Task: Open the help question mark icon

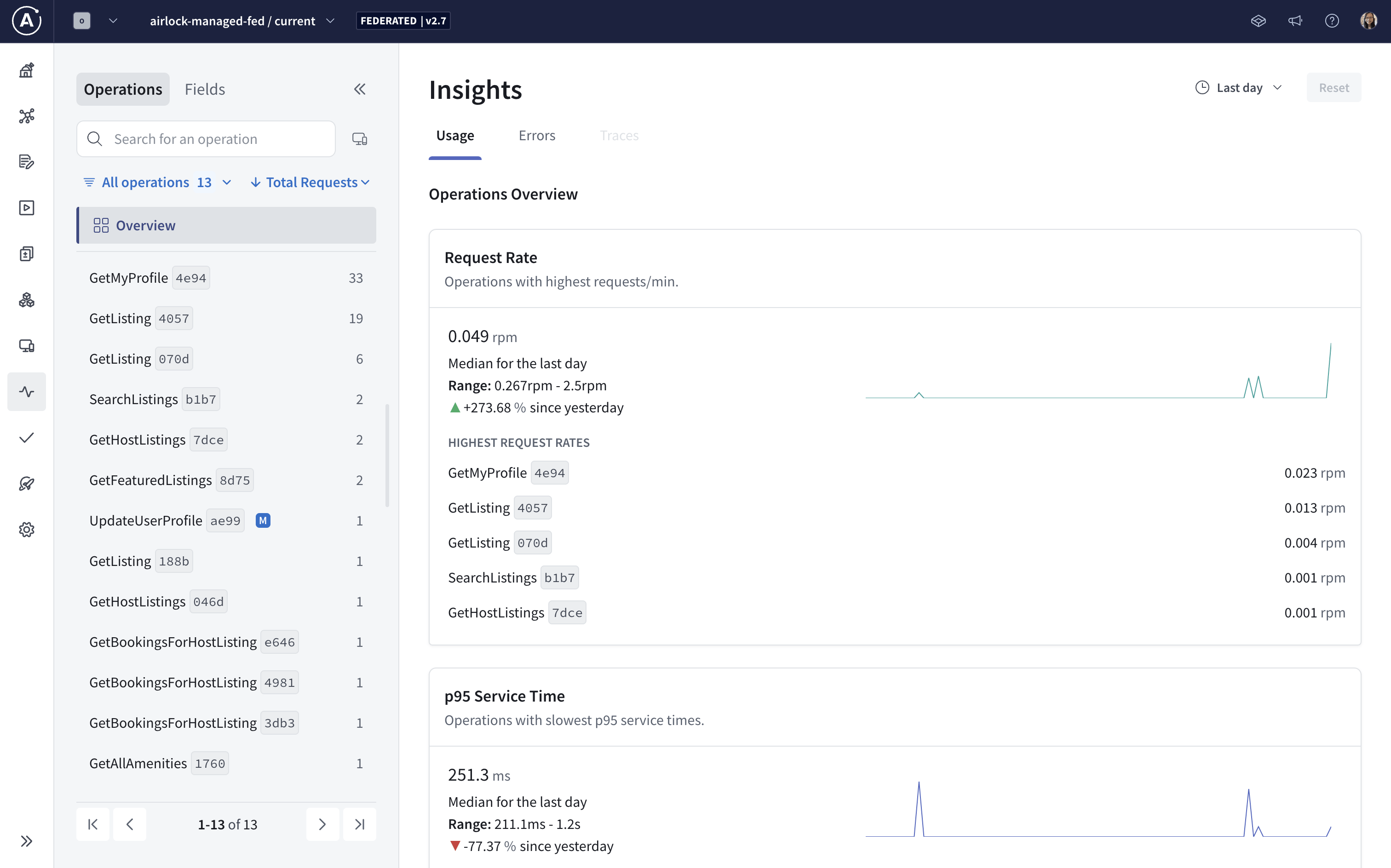Action: (x=1333, y=21)
